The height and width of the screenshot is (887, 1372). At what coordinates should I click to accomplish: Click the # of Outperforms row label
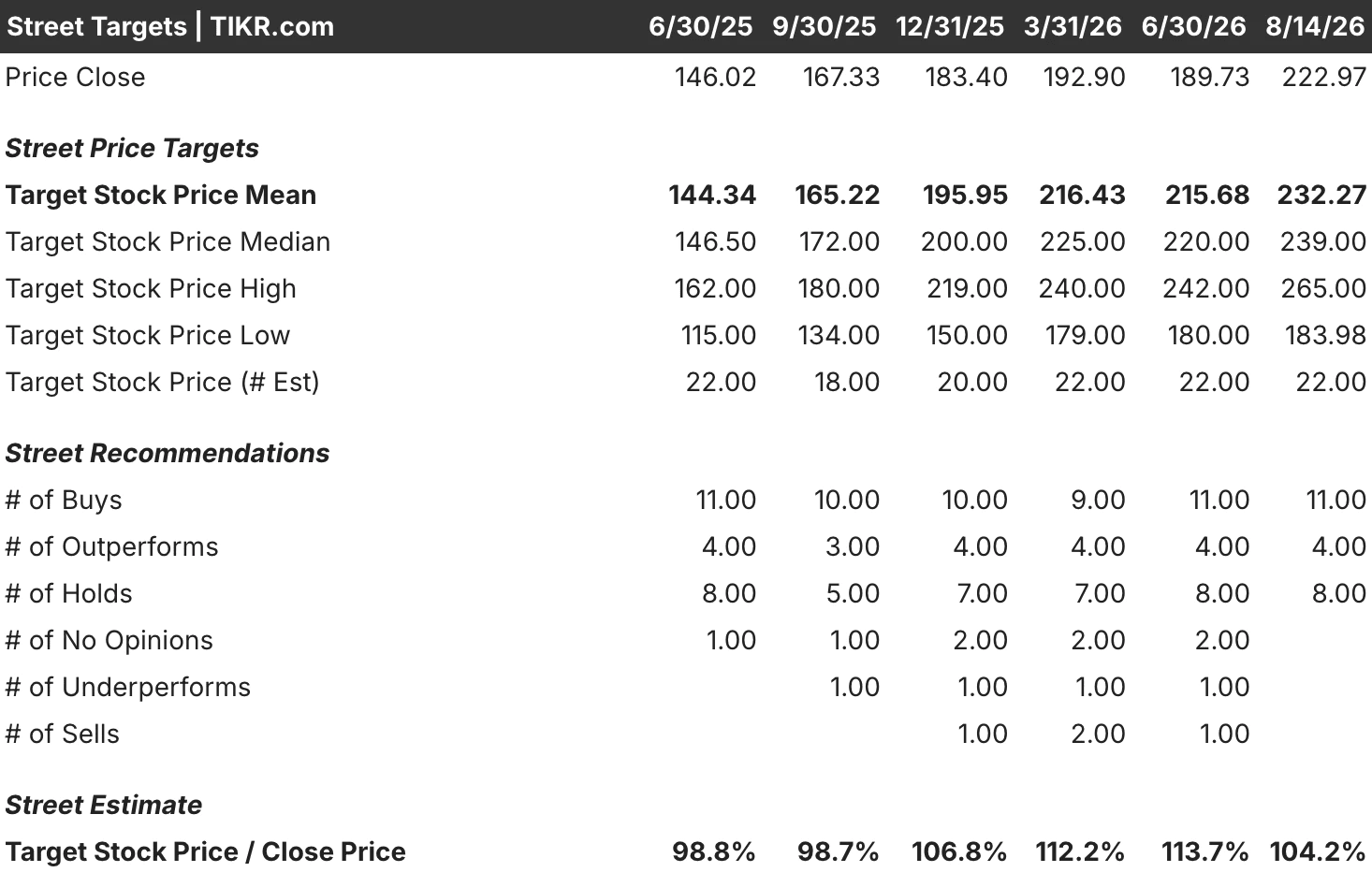click(112, 546)
